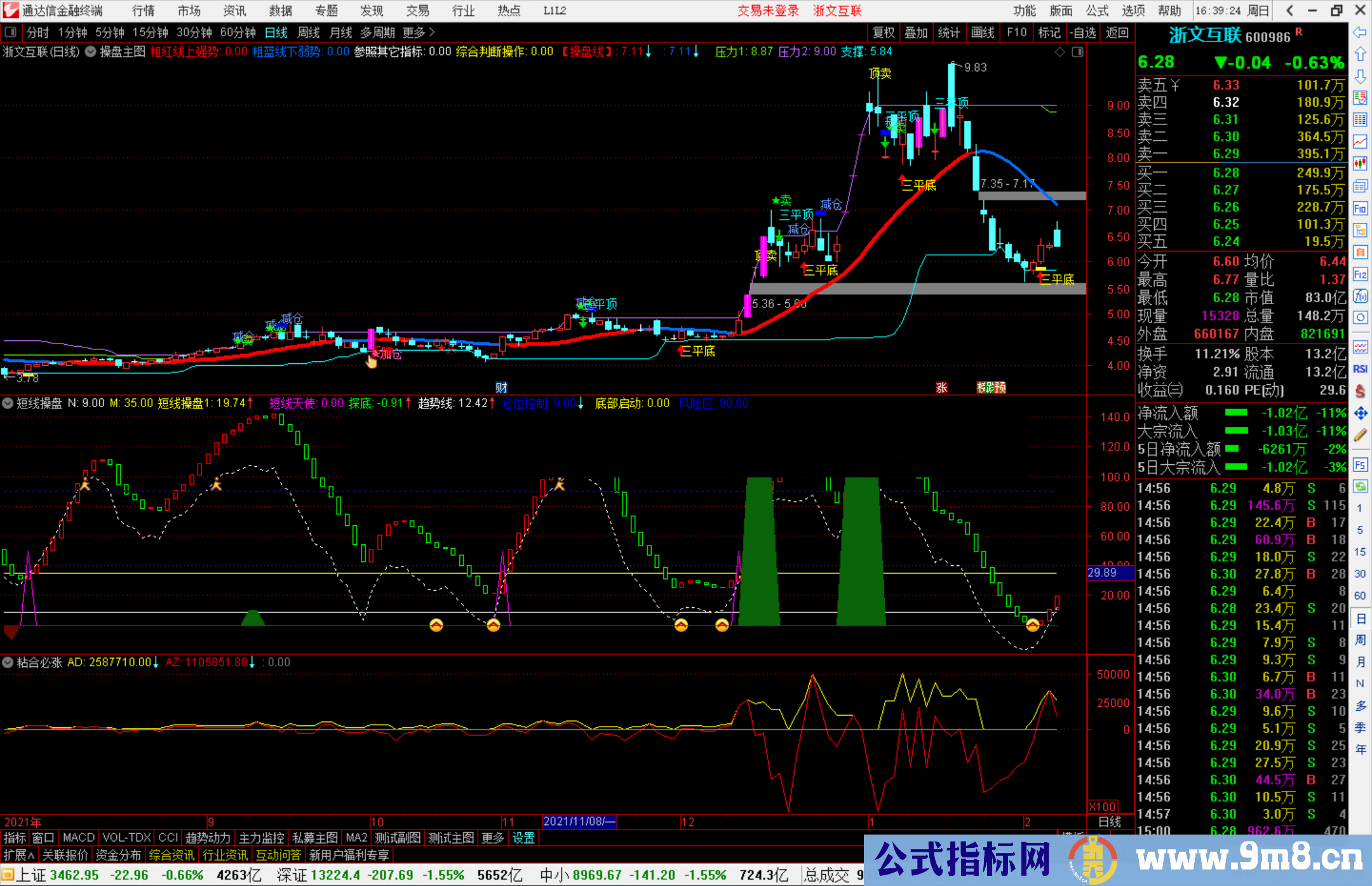Image resolution: width=1372 pixels, height=886 pixels.
Task: Open the formula f(x) sidebar icon
Action: (1360, 296)
